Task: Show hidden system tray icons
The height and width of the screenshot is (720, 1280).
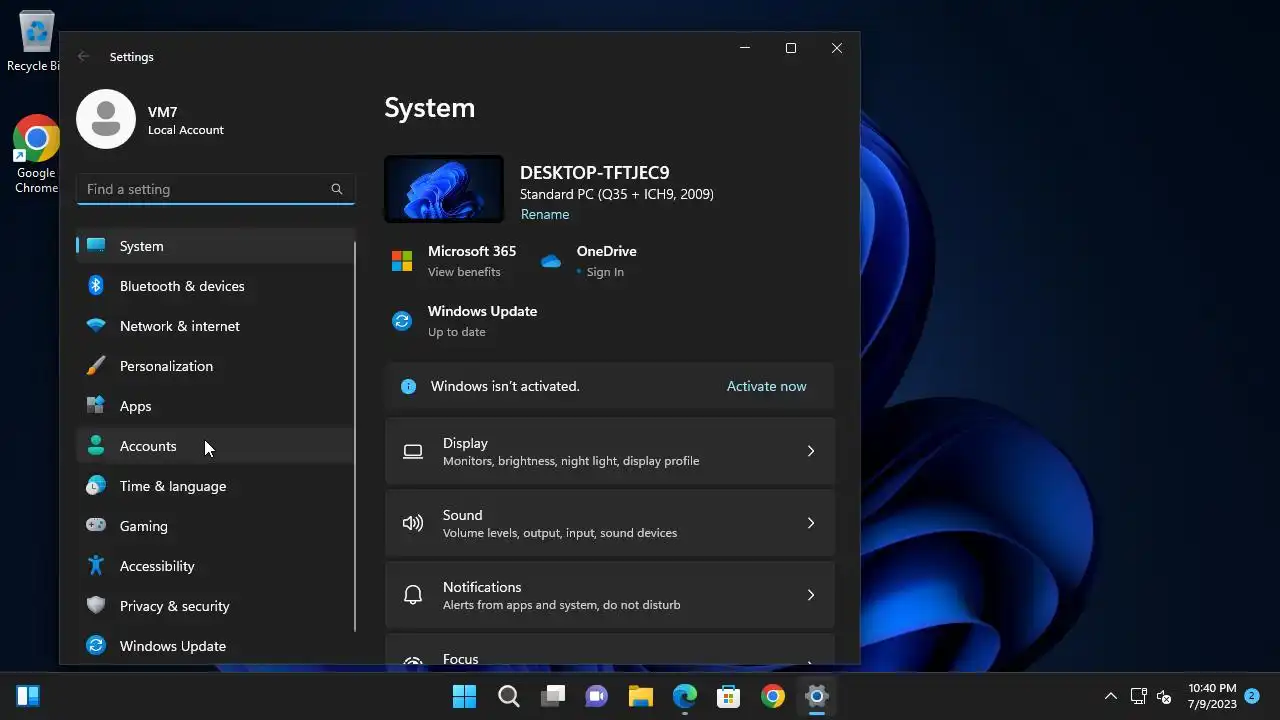Action: point(1110,696)
